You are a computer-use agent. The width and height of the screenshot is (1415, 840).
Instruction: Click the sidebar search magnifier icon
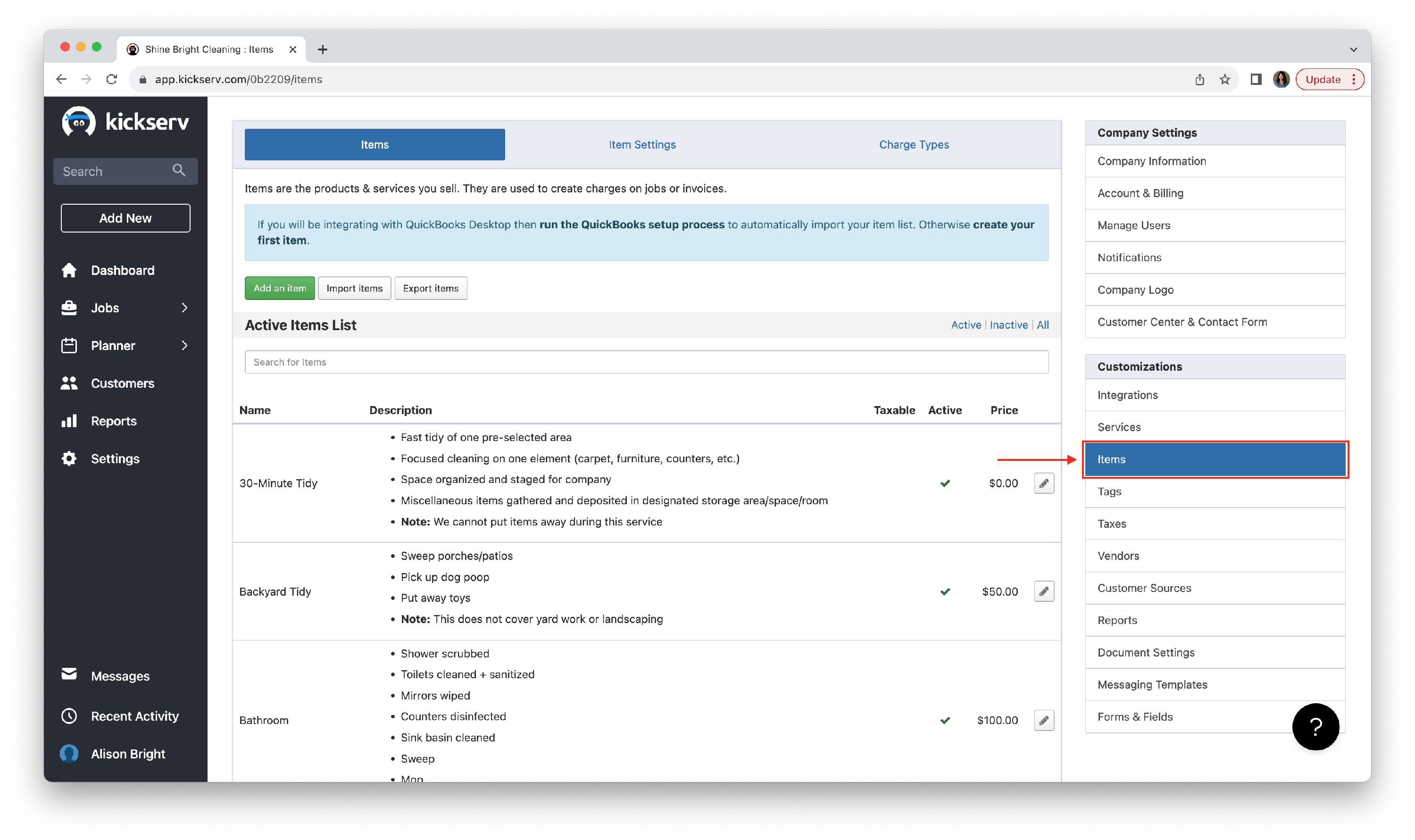pyautogui.click(x=179, y=170)
